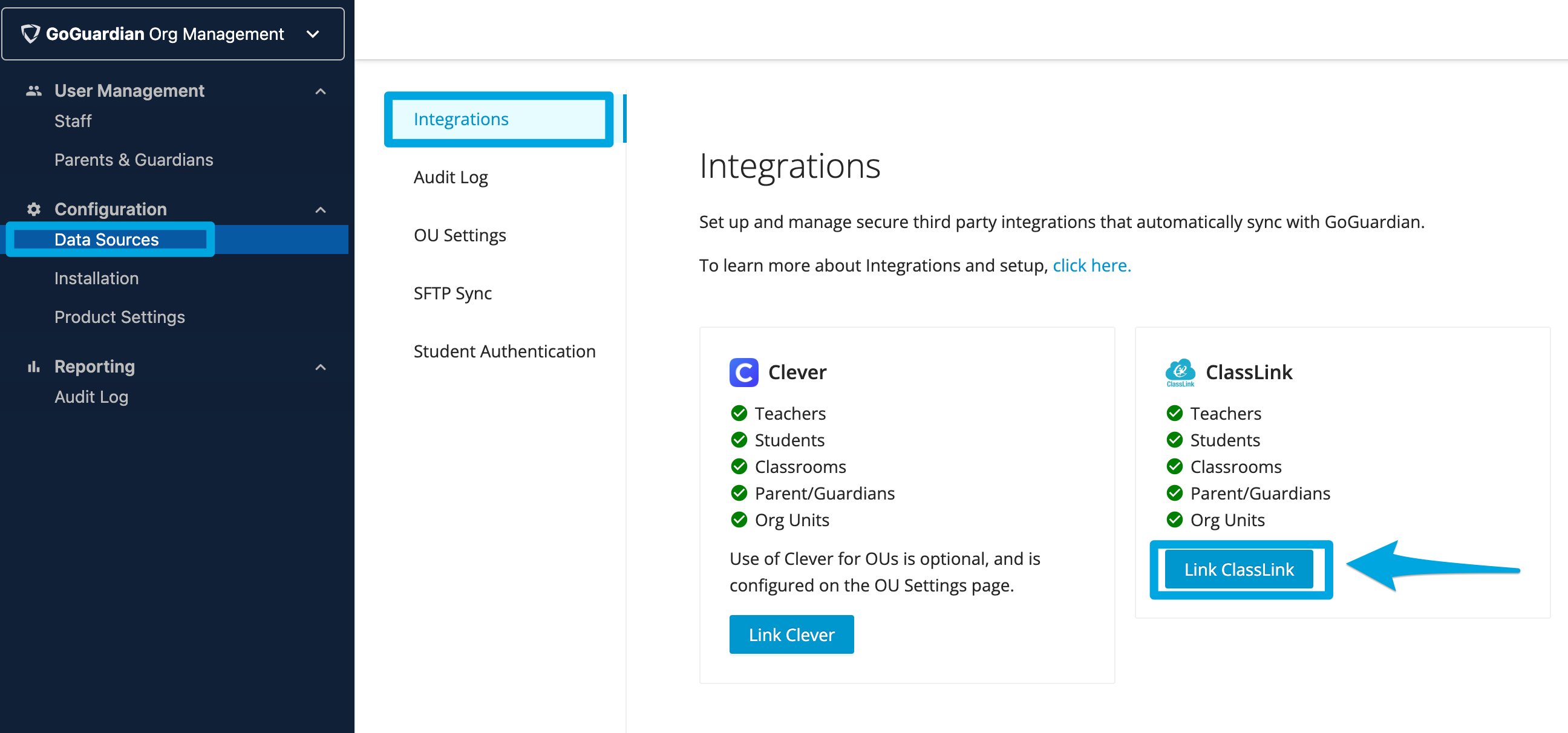This screenshot has width=1568, height=733.
Task: Follow the 'click here.' integrations help link
Action: tap(1092, 266)
